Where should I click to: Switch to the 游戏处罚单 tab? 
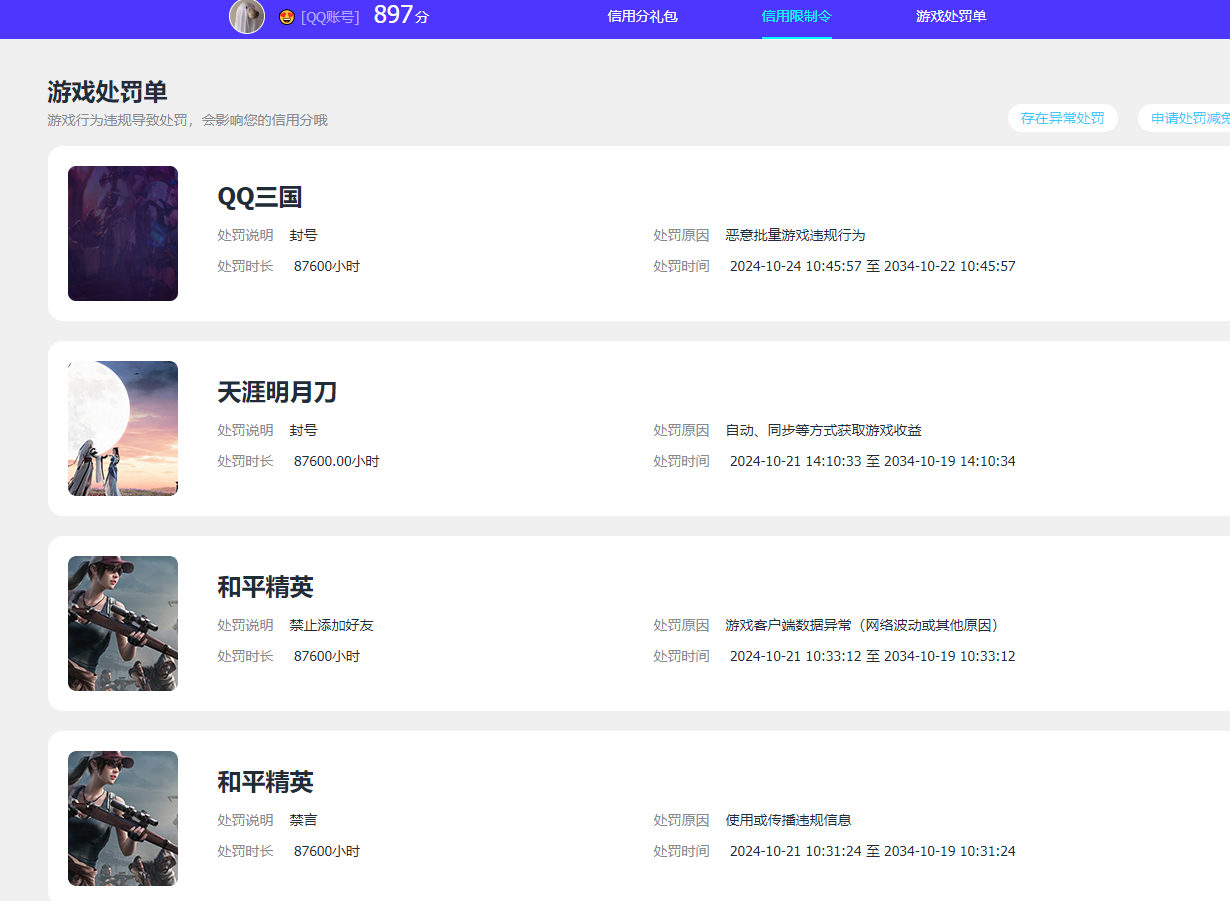pyautogui.click(x=950, y=17)
